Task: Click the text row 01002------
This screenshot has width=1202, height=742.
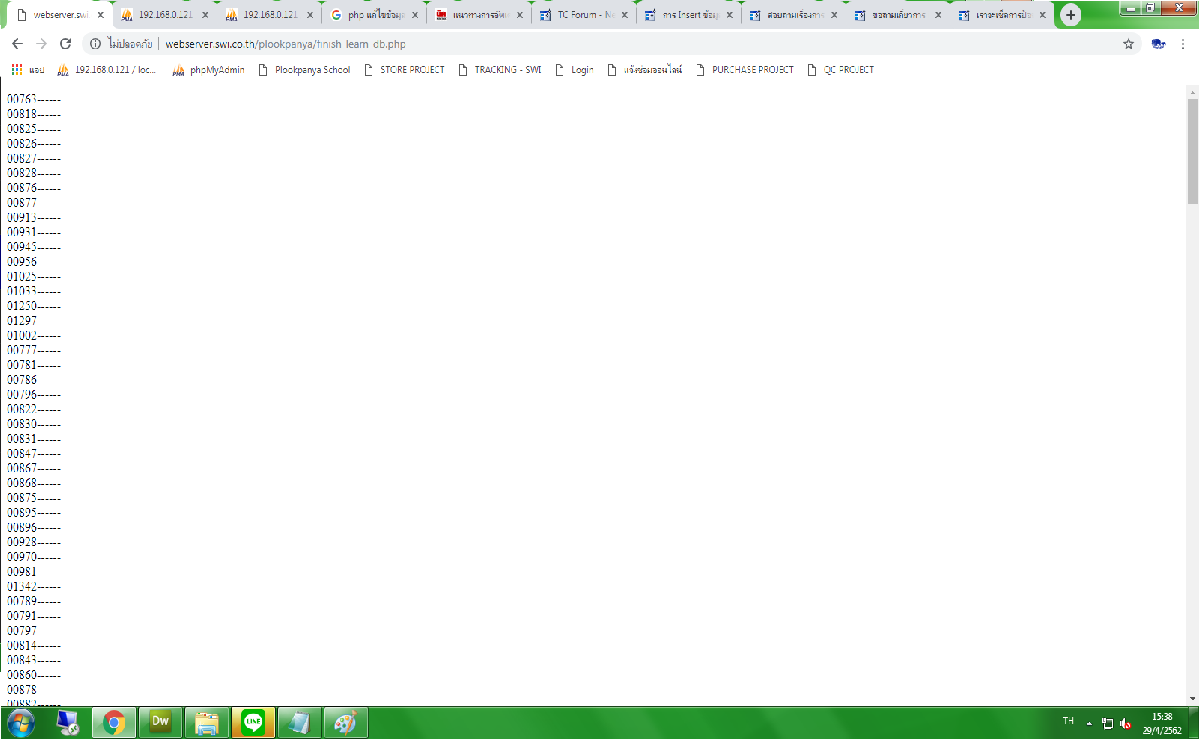Action: [x=34, y=336]
